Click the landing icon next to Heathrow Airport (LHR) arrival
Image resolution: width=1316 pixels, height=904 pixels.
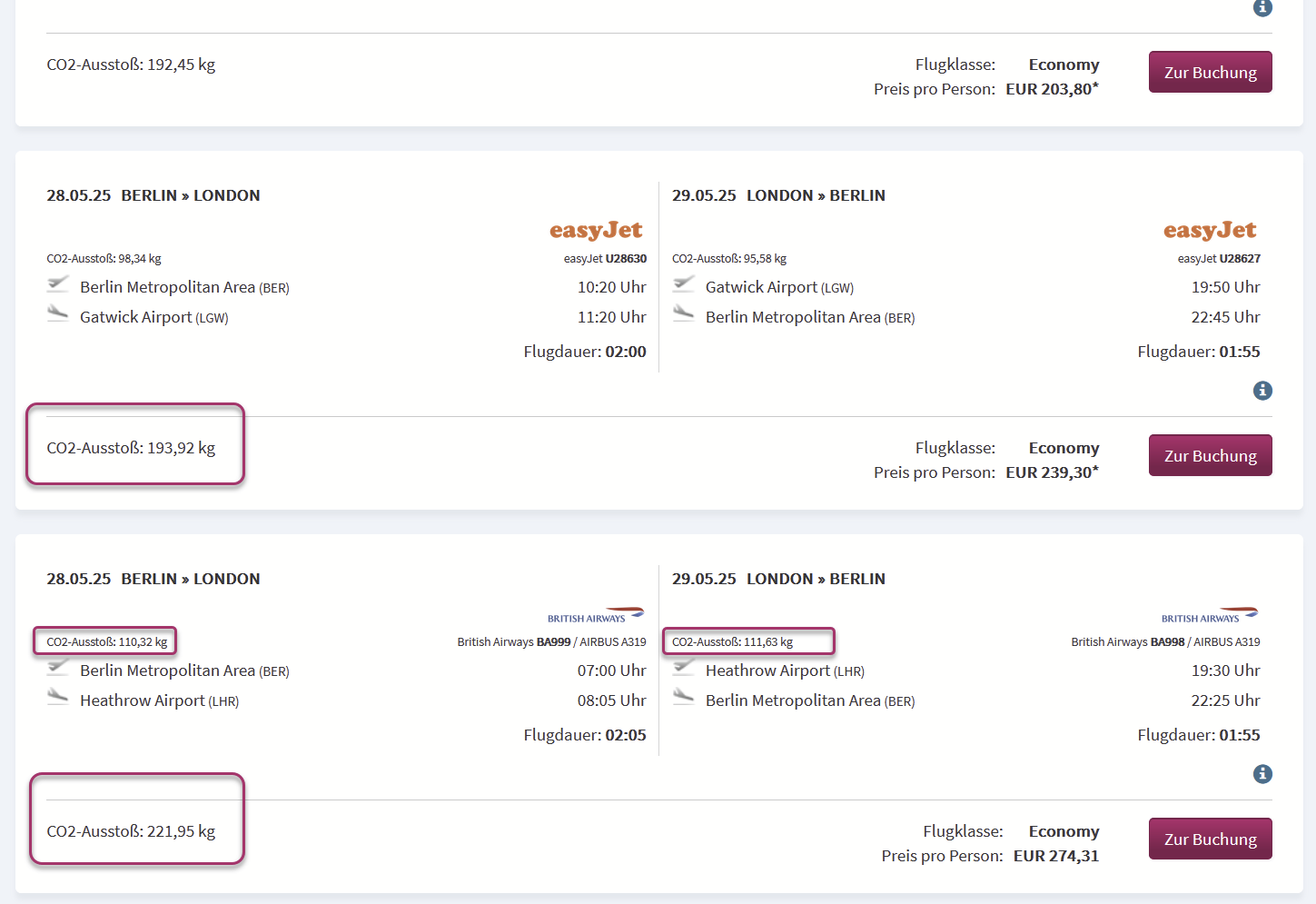point(58,698)
